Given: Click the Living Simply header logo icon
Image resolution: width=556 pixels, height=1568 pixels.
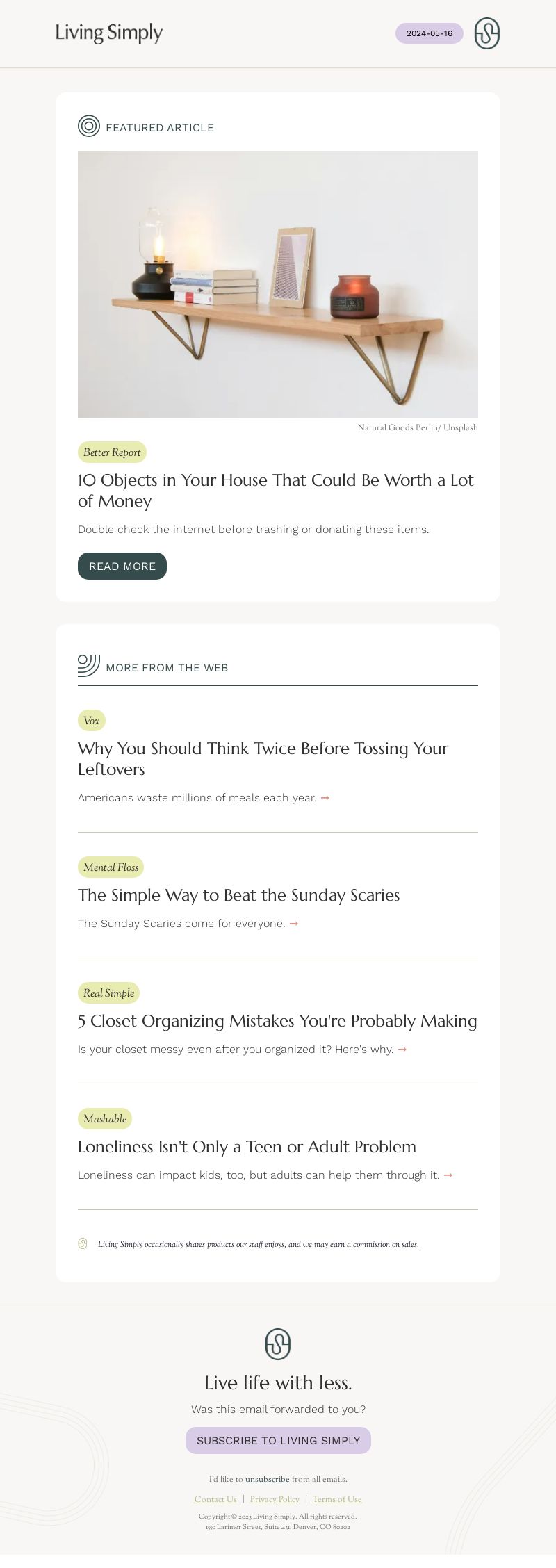Looking at the screenshot, I should 486,33.
